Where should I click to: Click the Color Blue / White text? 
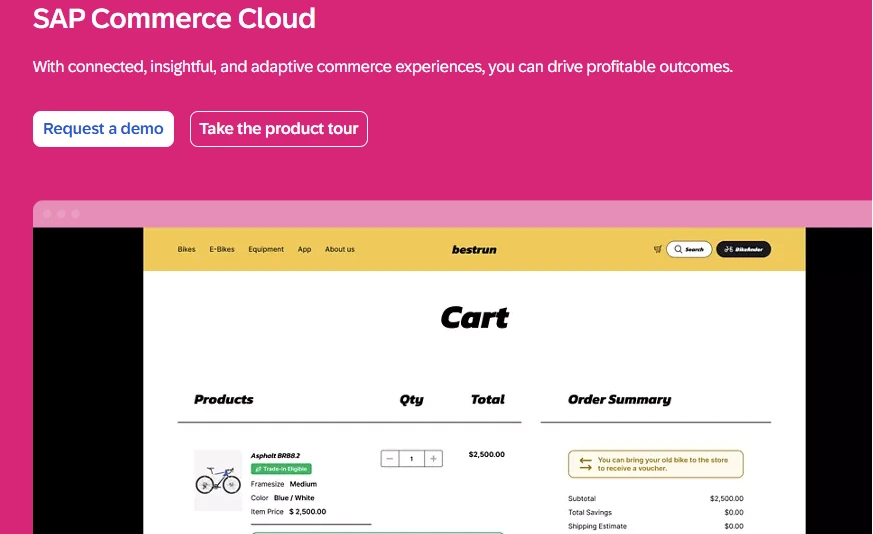click(282, 498)
